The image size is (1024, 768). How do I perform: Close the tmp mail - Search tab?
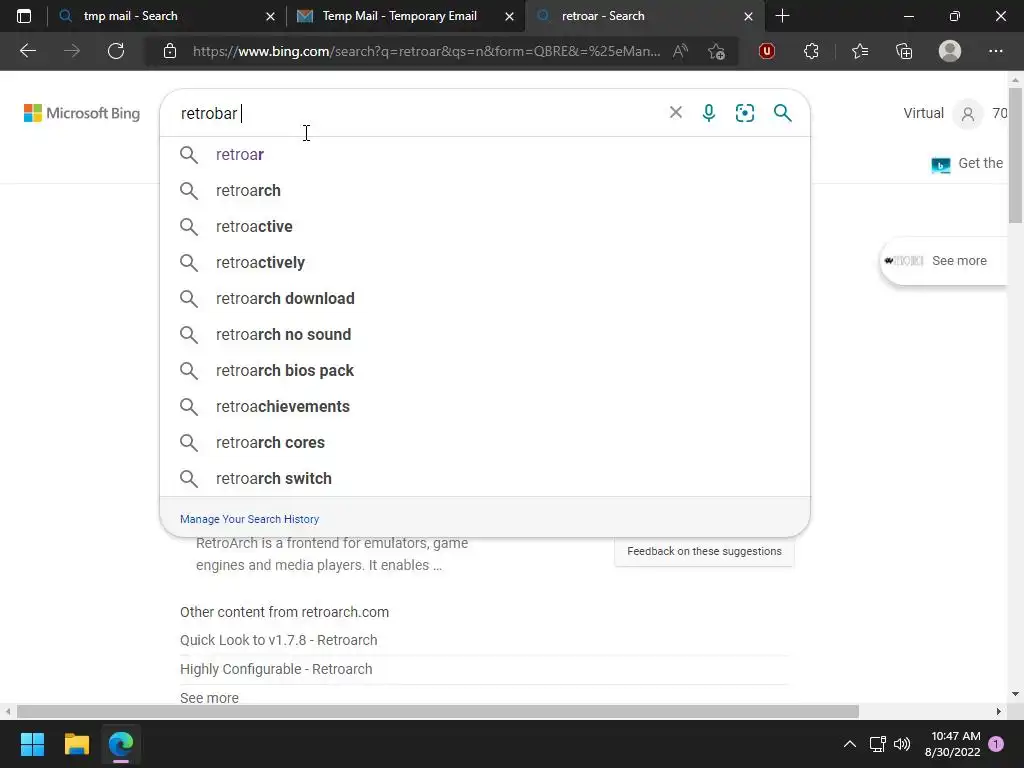[270, 16]
